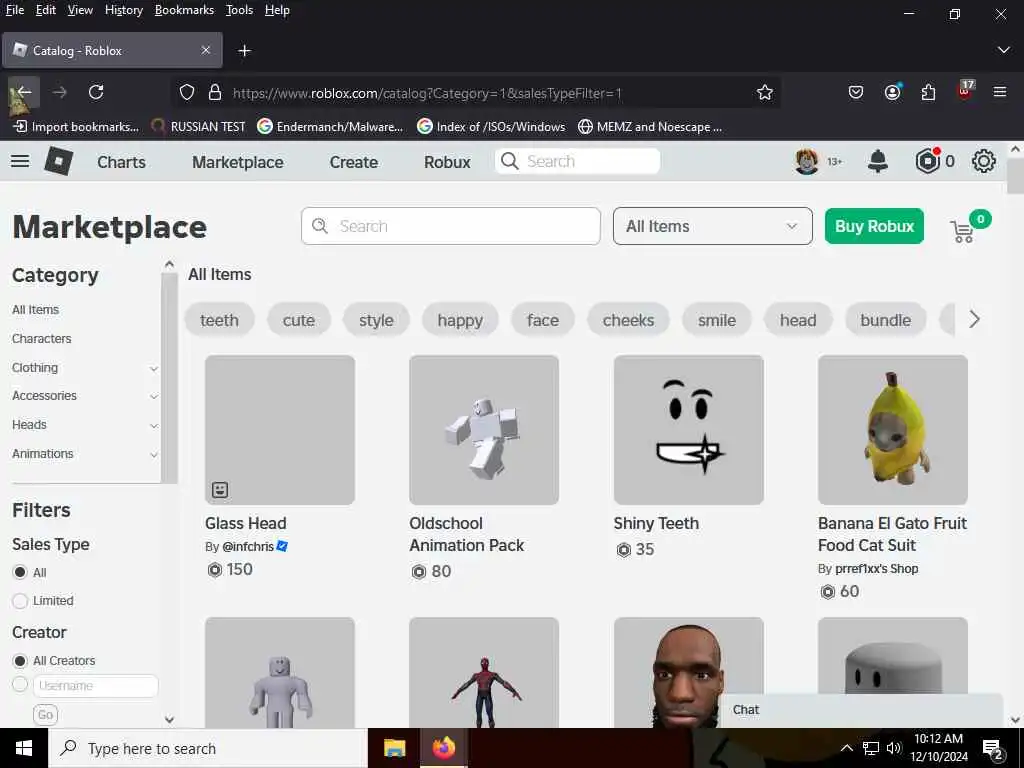Click the Robux balance icon

pyautogui.click(x=927, y=161)
